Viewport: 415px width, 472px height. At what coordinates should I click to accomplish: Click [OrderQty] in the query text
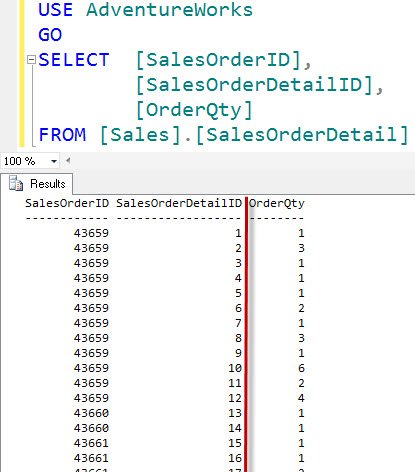194,110
